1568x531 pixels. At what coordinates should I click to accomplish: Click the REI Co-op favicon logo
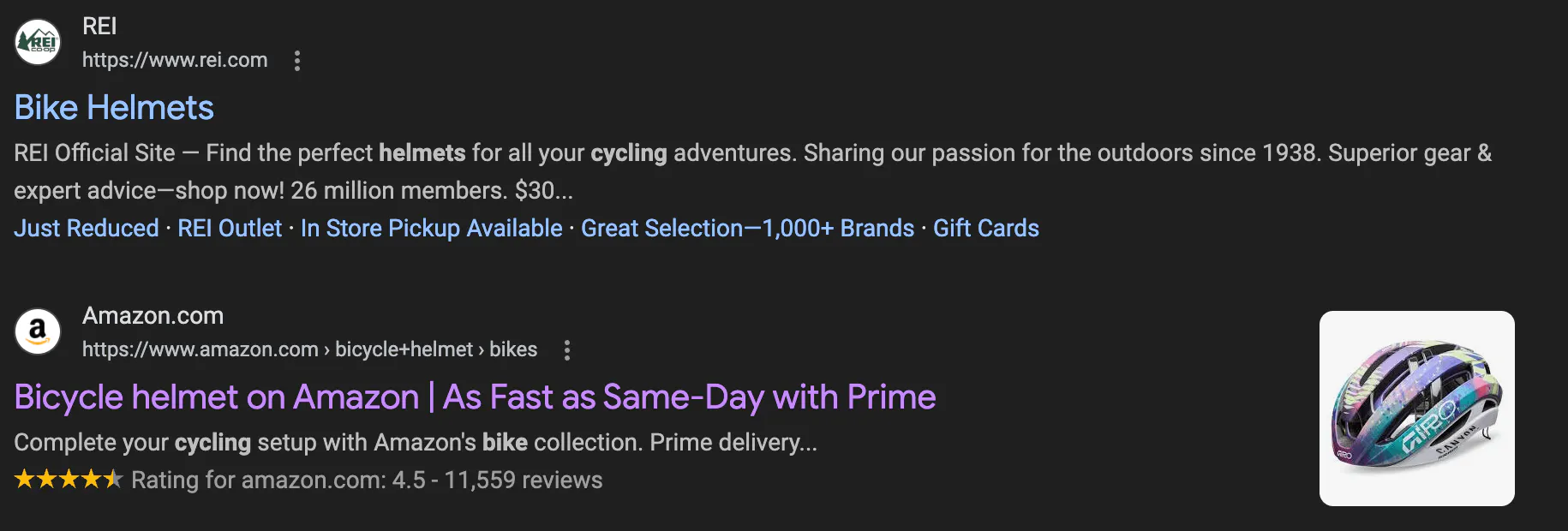[x=38, y=42]
